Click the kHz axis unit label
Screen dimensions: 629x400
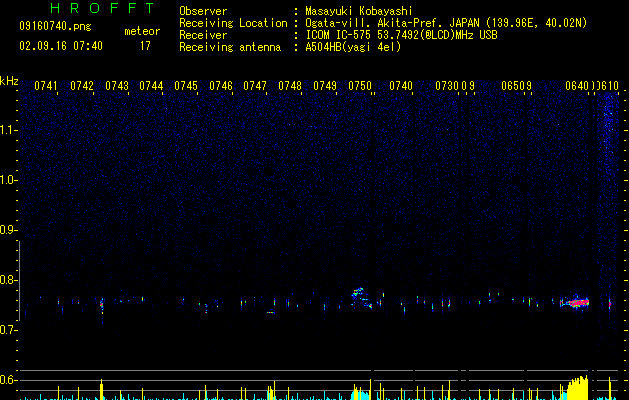(9, 81)
